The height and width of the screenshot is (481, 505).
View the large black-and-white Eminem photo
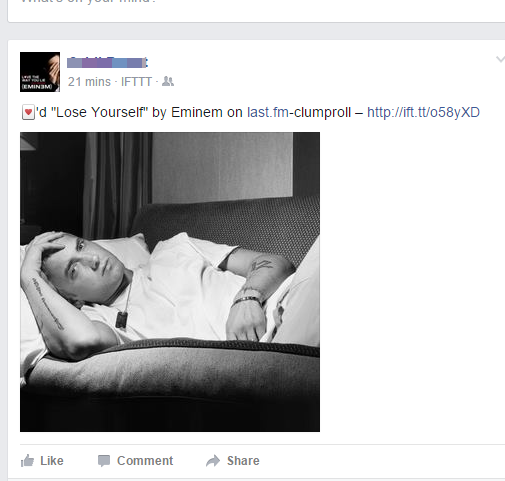pyautogui.click(x=170, y=282)
